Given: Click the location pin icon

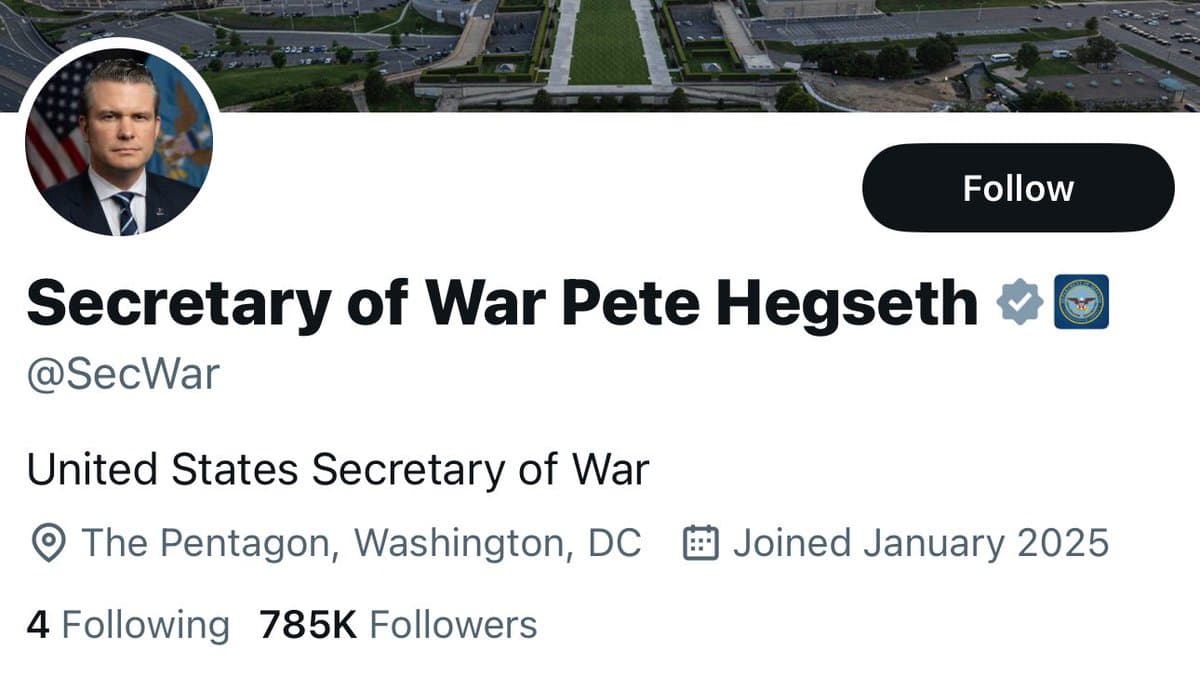Looking at the screenshot, I should click(49, 543).
